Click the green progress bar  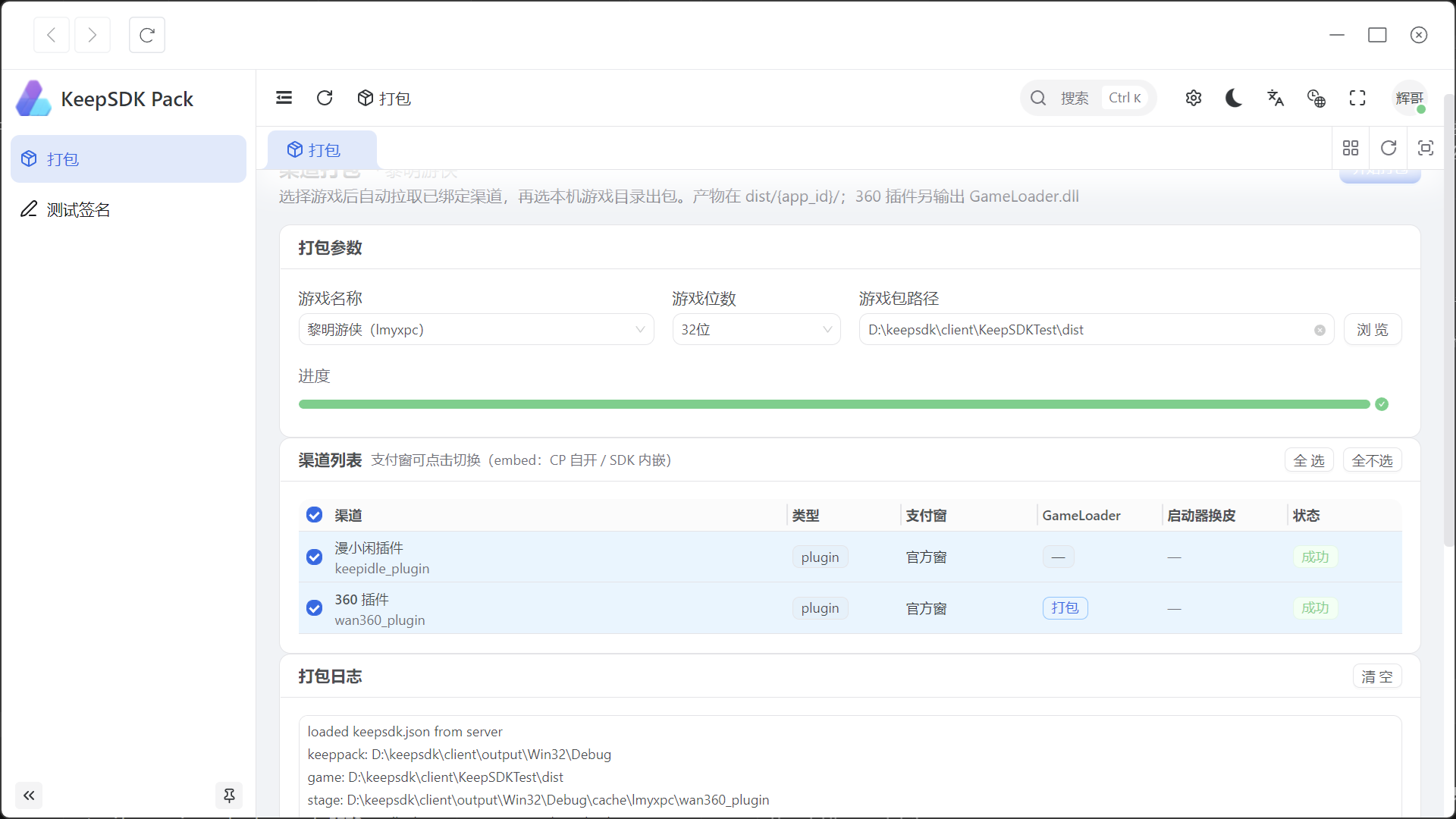click(834, 404)
